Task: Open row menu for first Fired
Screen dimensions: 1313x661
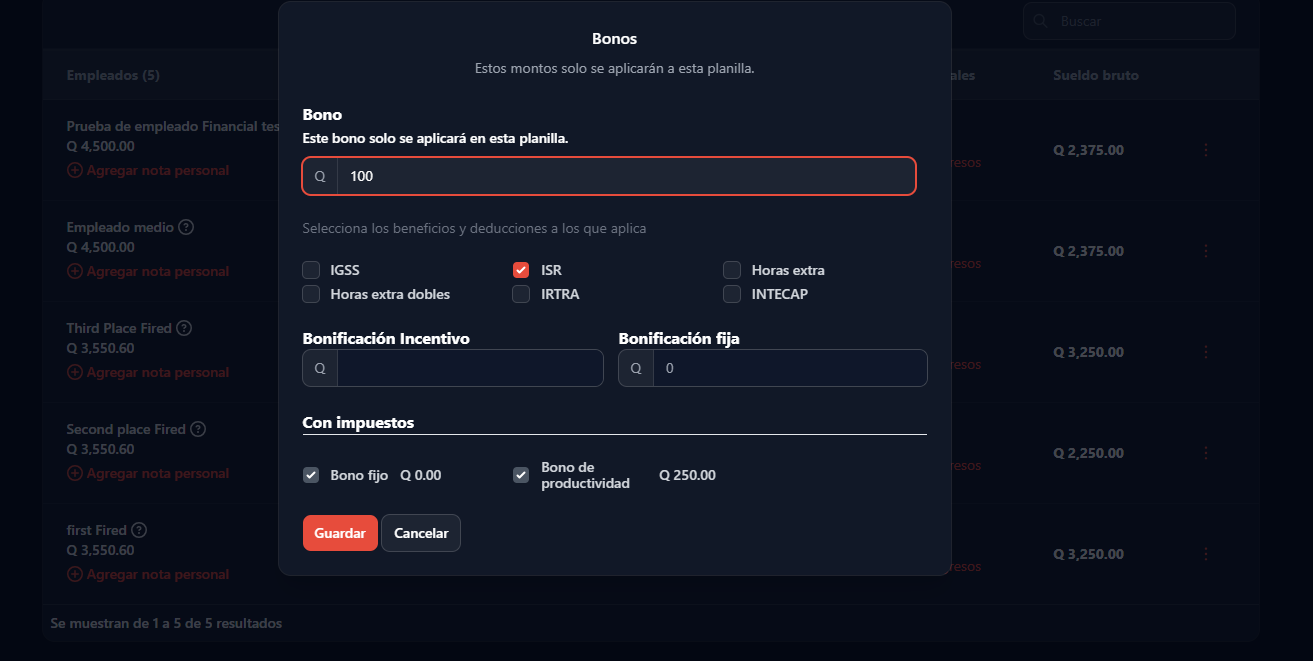Action: tap(1205, 554)
